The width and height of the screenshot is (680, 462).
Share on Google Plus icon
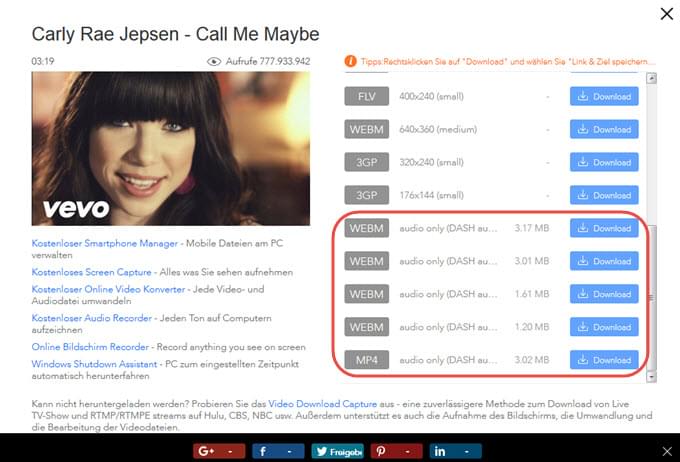click(207, 451)
